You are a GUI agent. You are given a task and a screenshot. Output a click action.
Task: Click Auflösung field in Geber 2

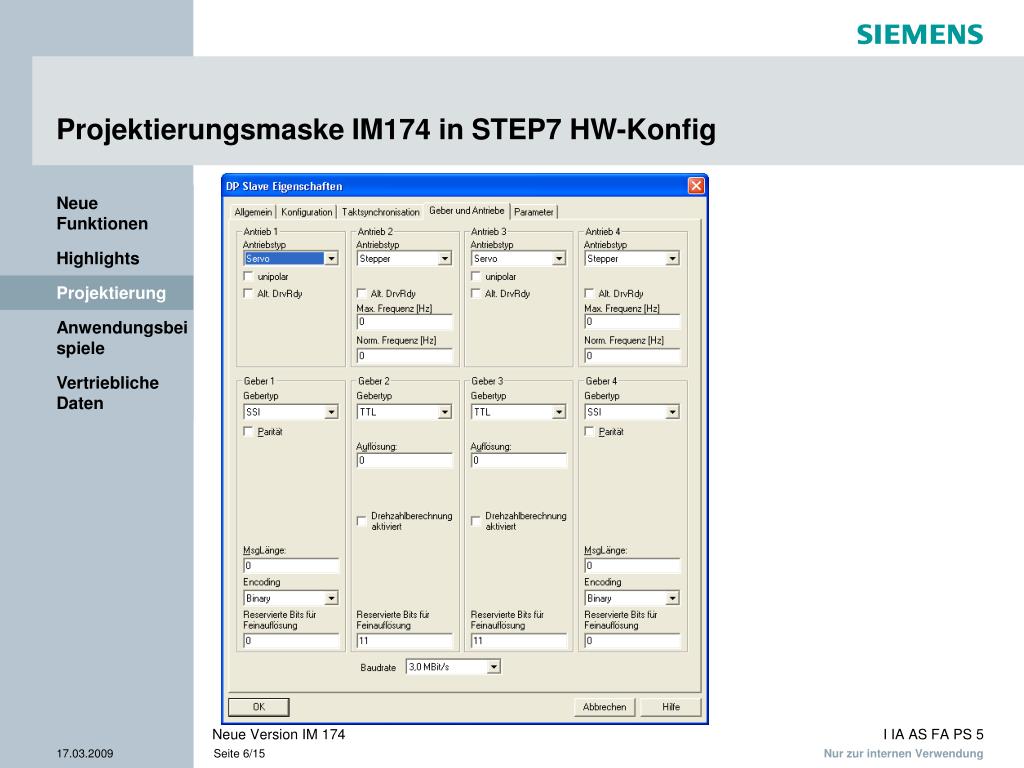(404, 460)
